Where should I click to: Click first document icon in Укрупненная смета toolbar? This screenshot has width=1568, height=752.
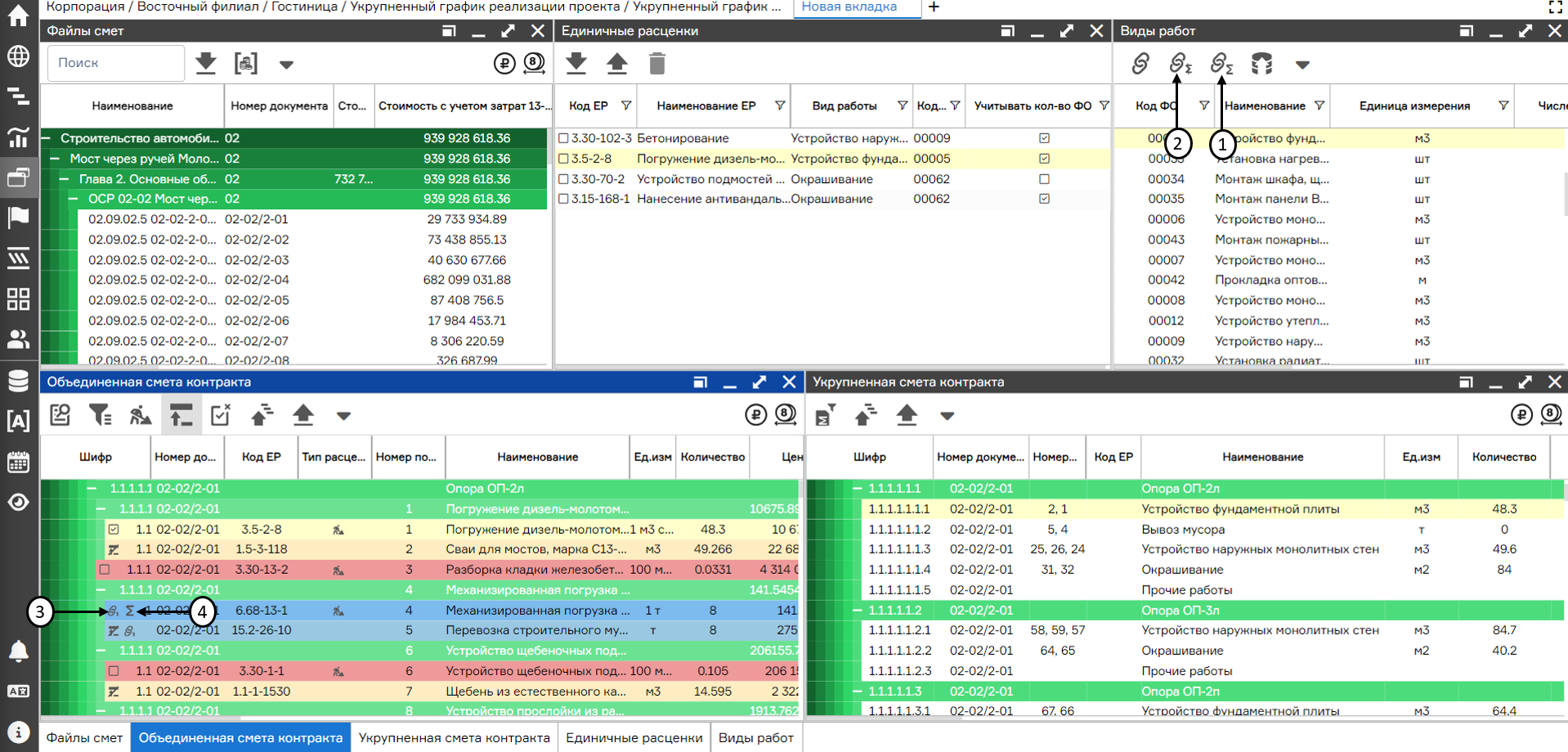826,415
